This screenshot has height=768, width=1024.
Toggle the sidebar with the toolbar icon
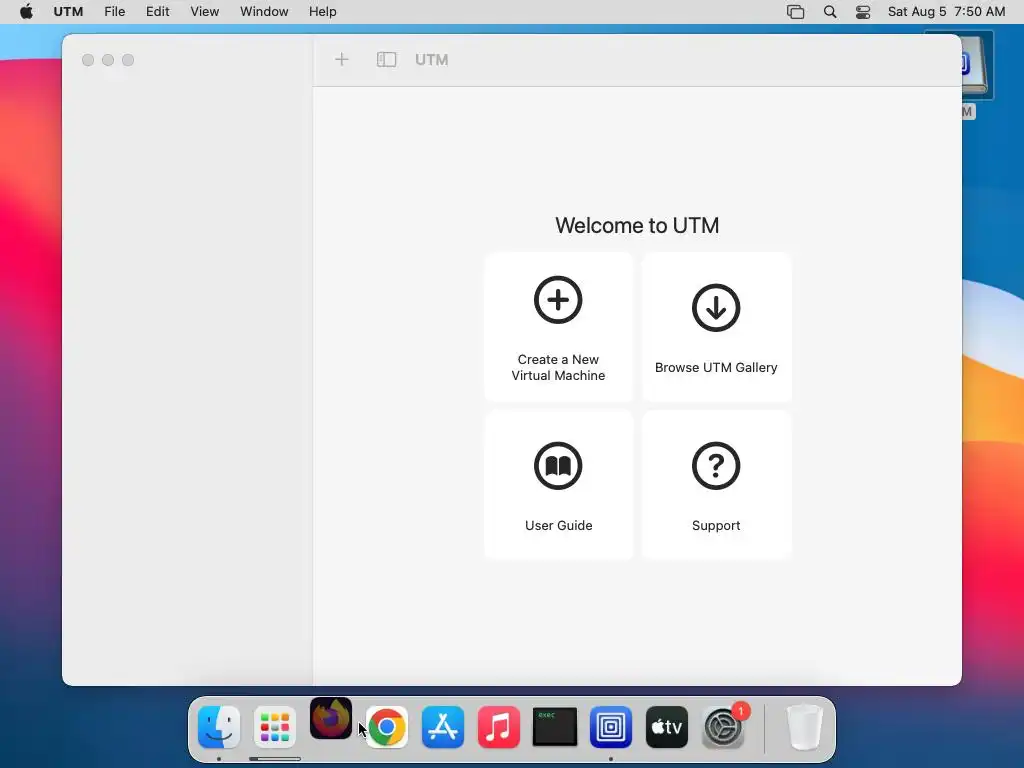(387, 60)
